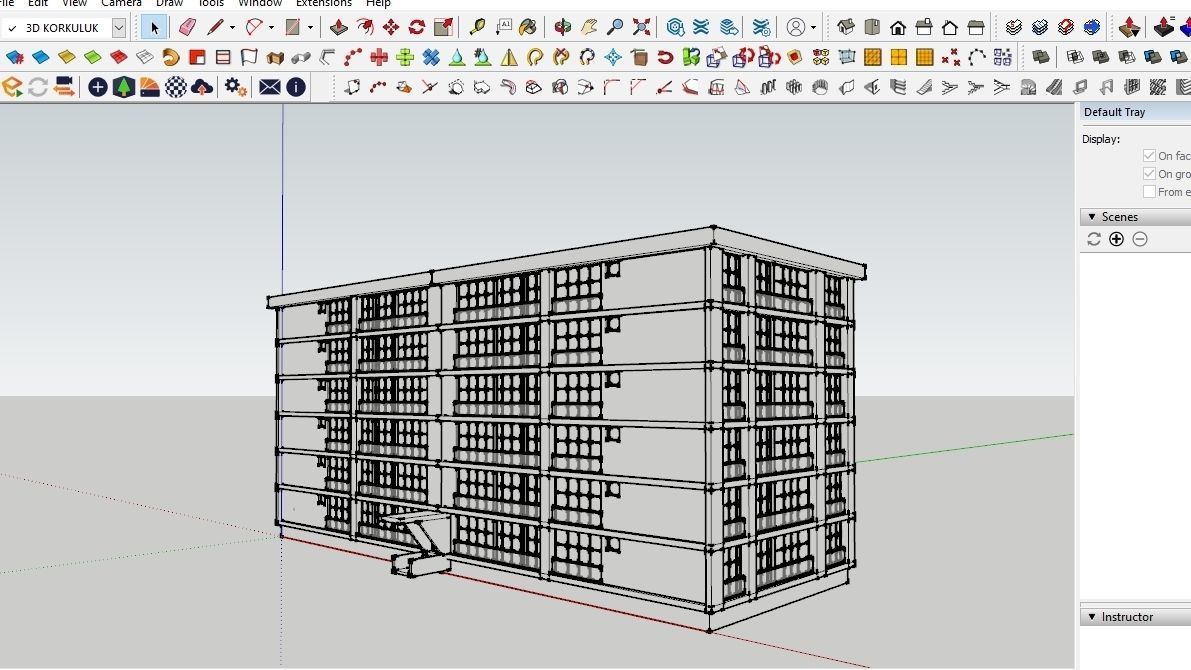Open the 3D Warehouse
This screenshot has width=1191, height=670.
click(675, 28)
